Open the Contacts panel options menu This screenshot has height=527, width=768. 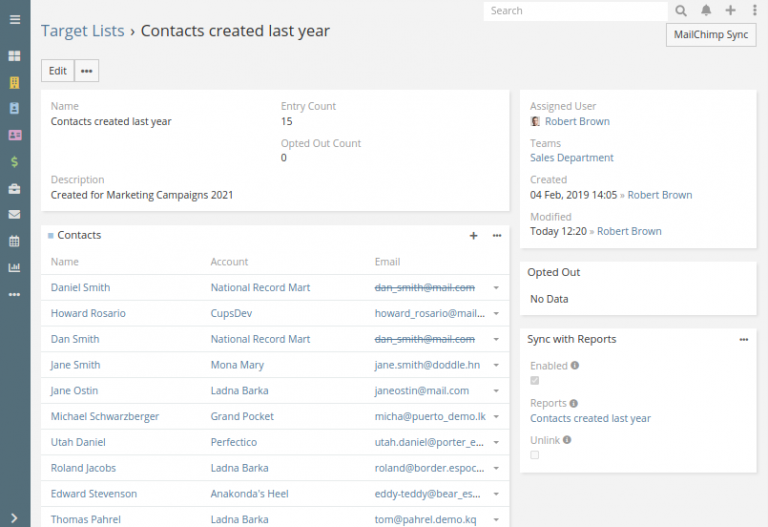497,236
